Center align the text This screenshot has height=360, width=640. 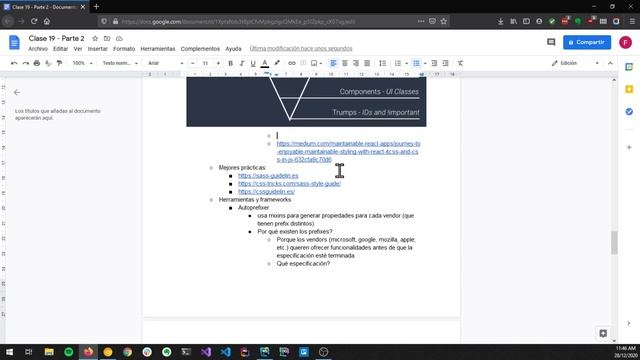pos(345,63)
